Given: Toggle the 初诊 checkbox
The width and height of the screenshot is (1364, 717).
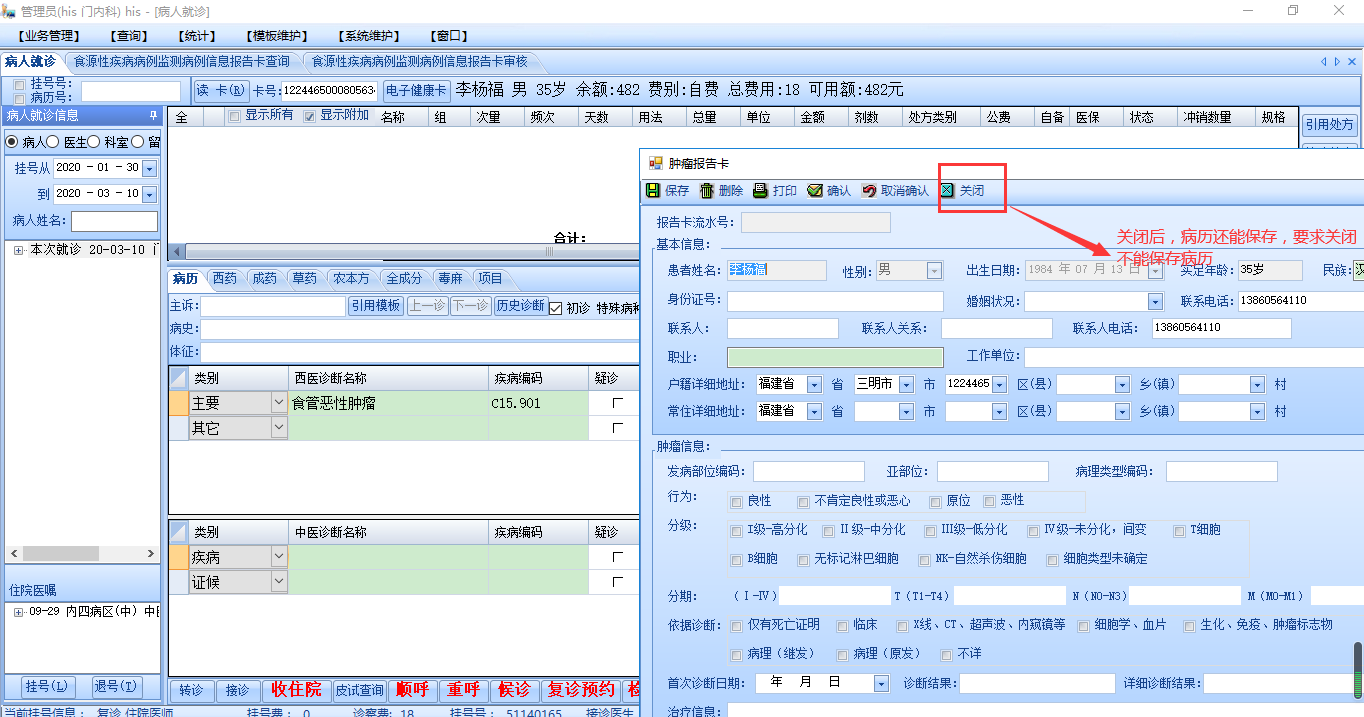Looking at the screenshot, I should [556, 308].
